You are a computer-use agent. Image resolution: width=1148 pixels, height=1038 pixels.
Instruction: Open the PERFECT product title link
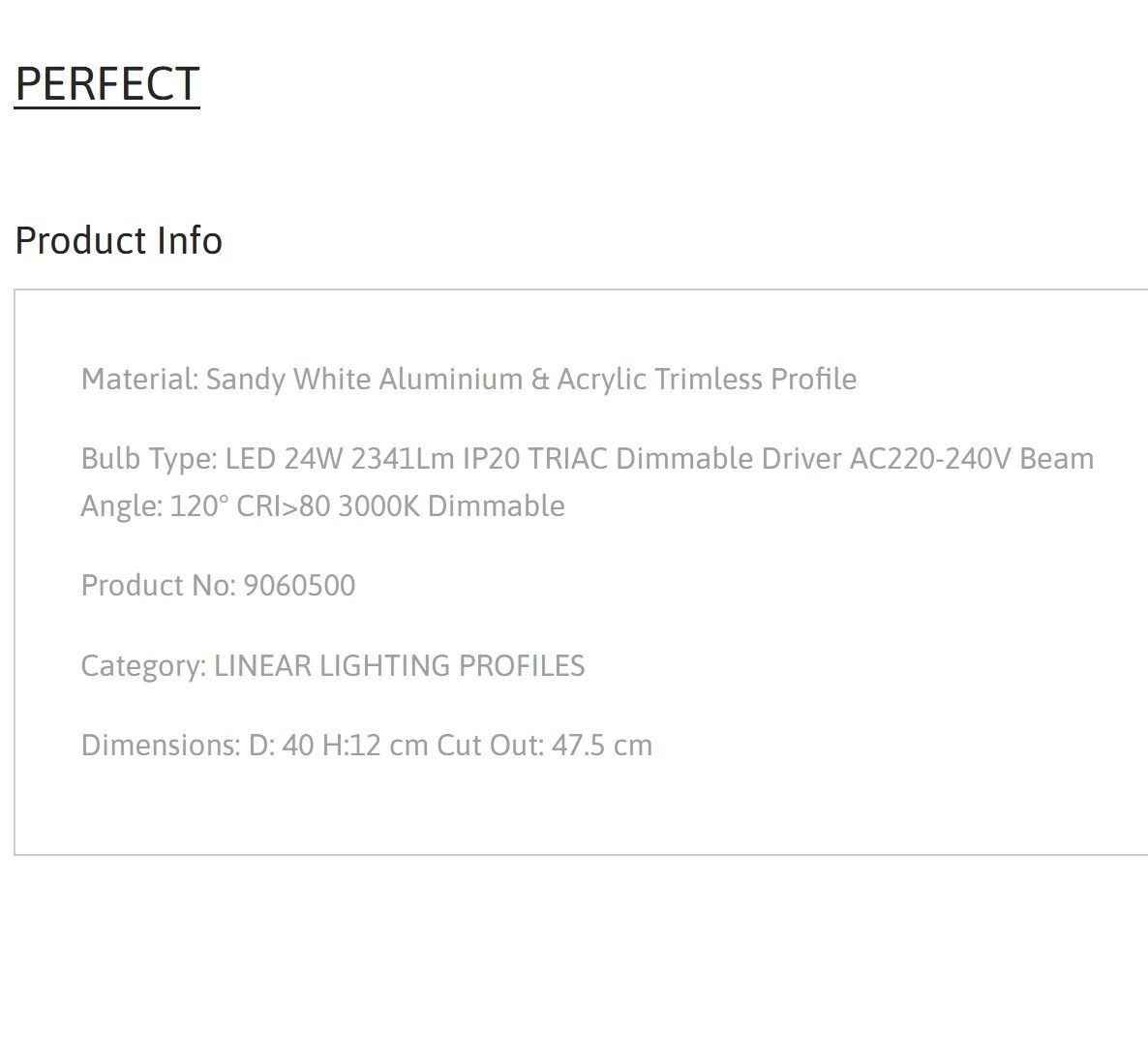pos(106,83)
